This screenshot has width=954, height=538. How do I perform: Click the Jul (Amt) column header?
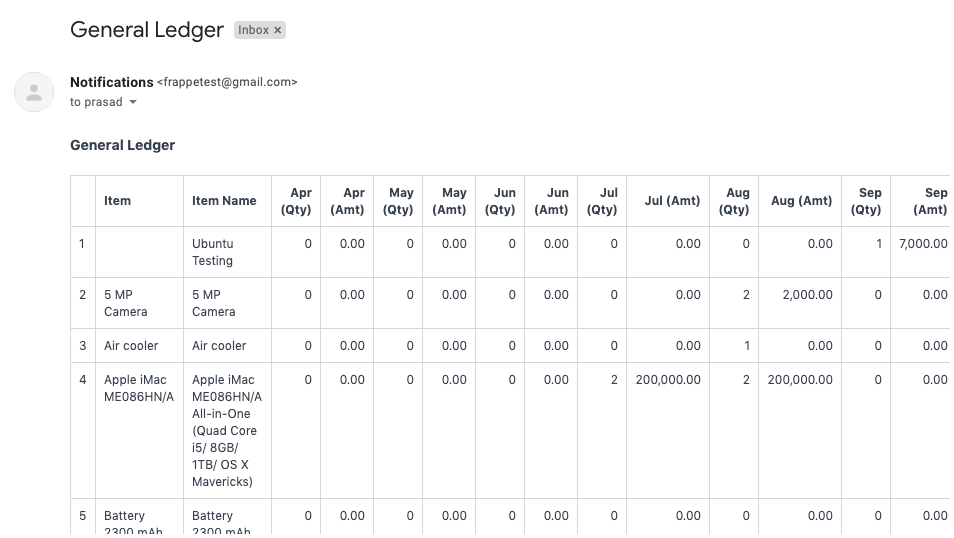point(672,201)
